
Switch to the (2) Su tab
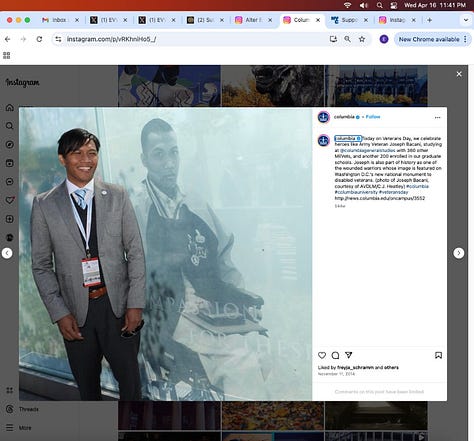point(205,20)
